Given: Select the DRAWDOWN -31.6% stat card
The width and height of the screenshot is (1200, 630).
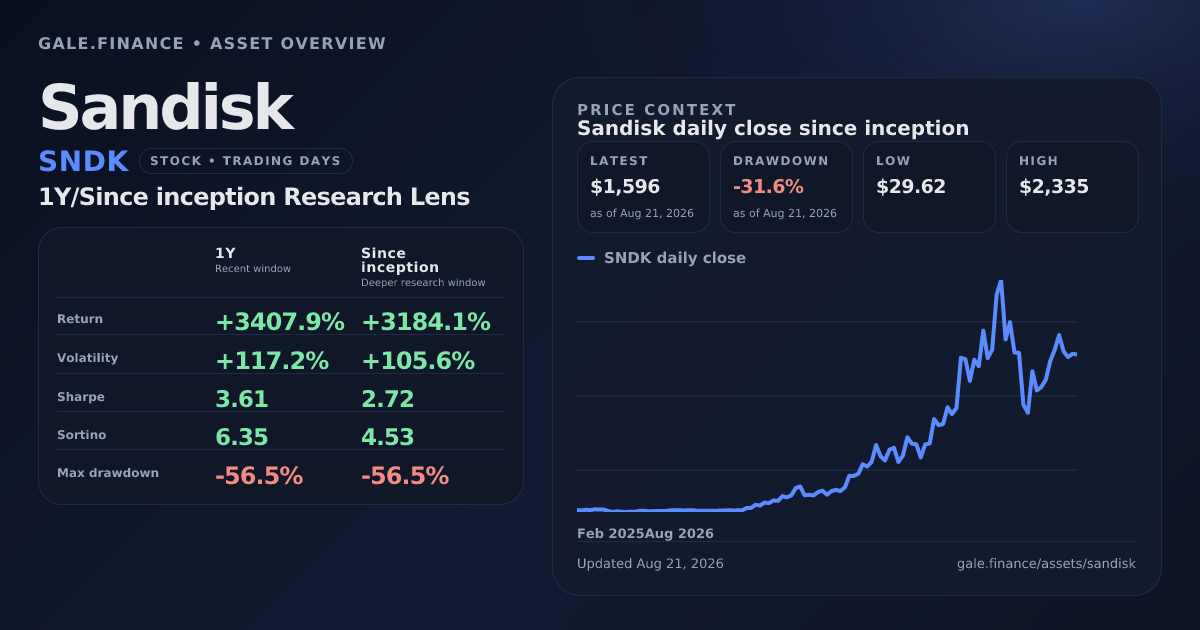Looking at the screenshot, I should point(786,187).
